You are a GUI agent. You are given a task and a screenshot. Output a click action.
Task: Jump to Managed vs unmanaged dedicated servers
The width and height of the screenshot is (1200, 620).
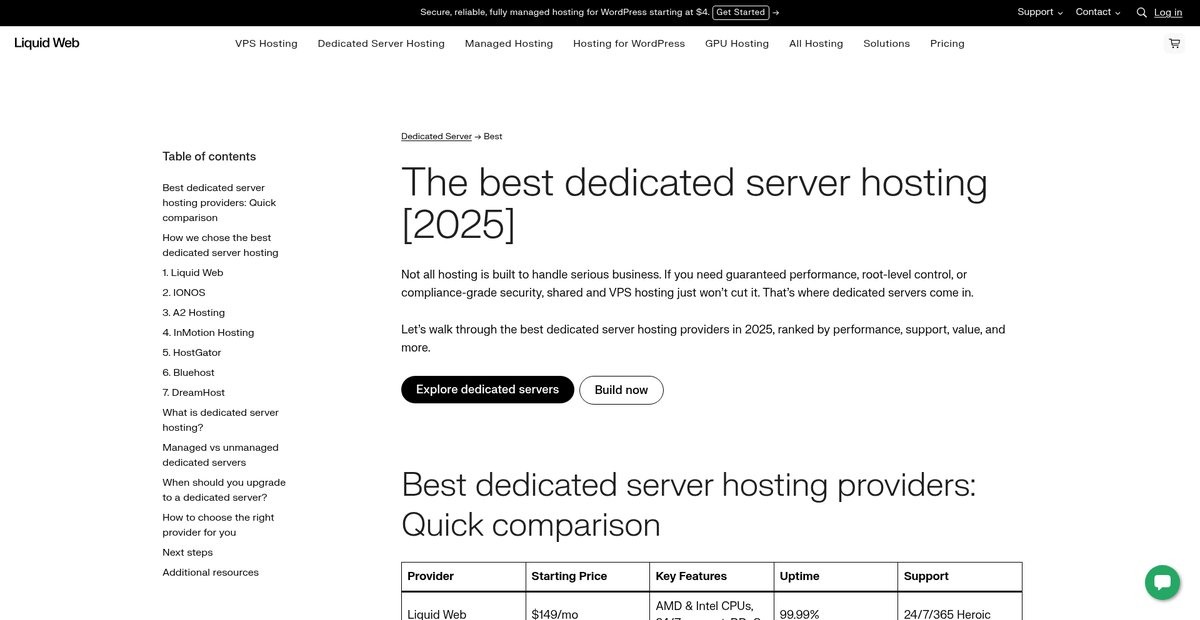[220, 455]
